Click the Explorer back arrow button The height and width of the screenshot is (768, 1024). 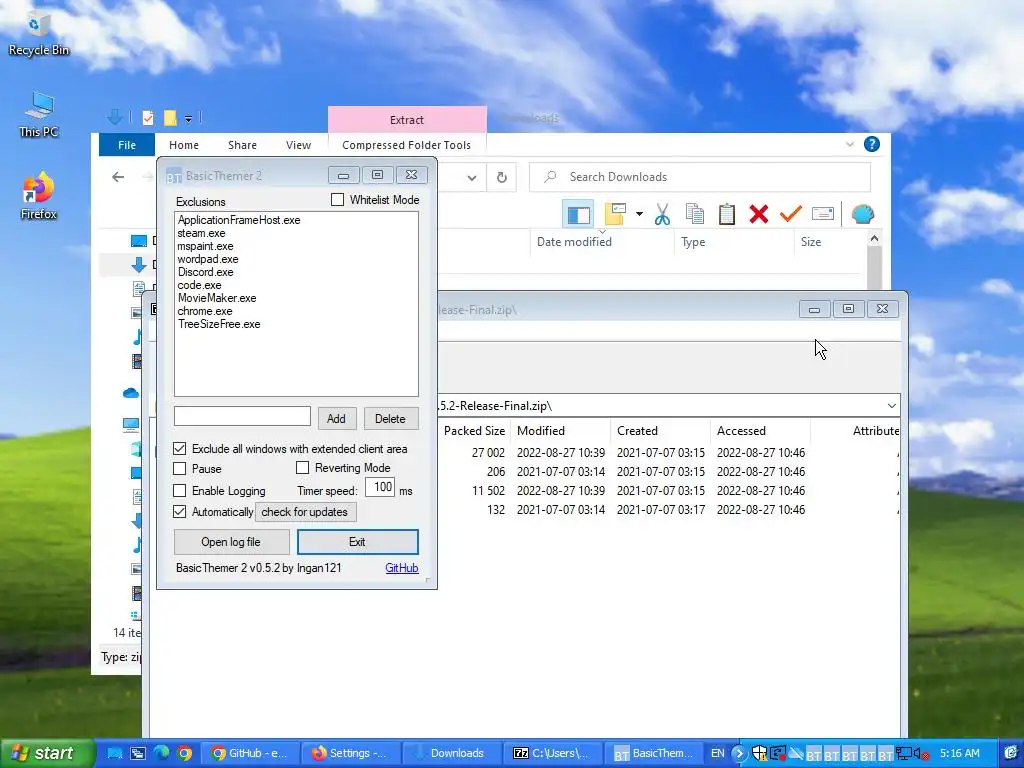coord(118,177)
